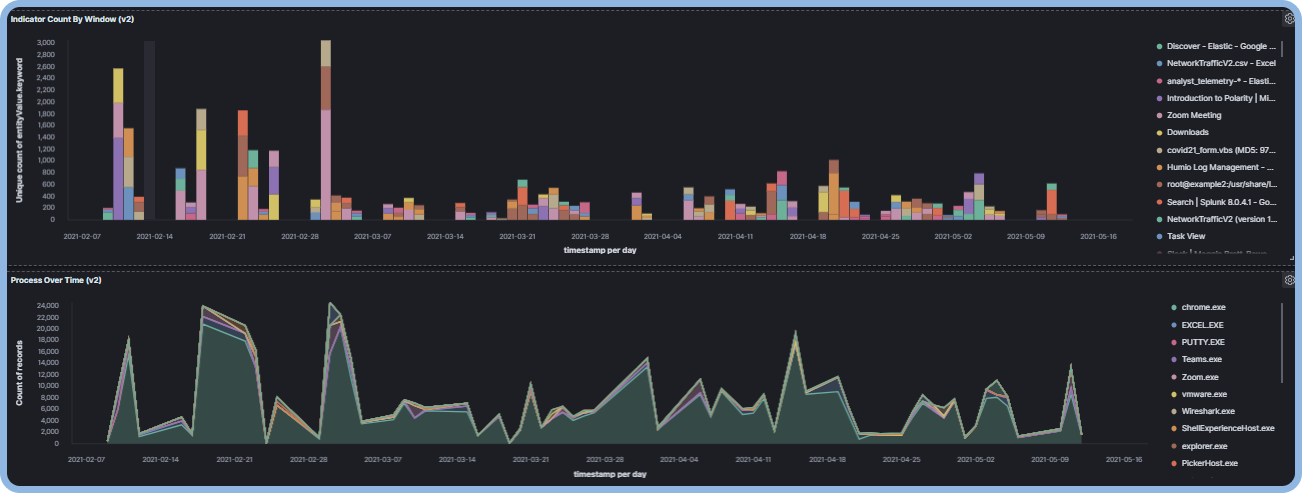The image size is (1302, 493).
Task: Click 'Unique count of entityValue.keyword' axis title
Action: (18, 129)
